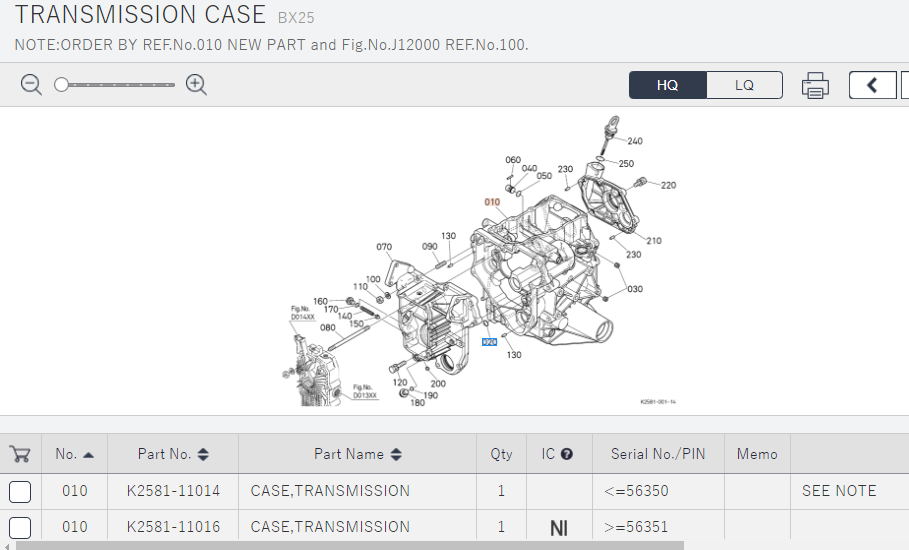This screenshot has width=909, height=550.
Task: Click reference number 010 in diagram
Action: pyautogui.click(x=492, y=202)
